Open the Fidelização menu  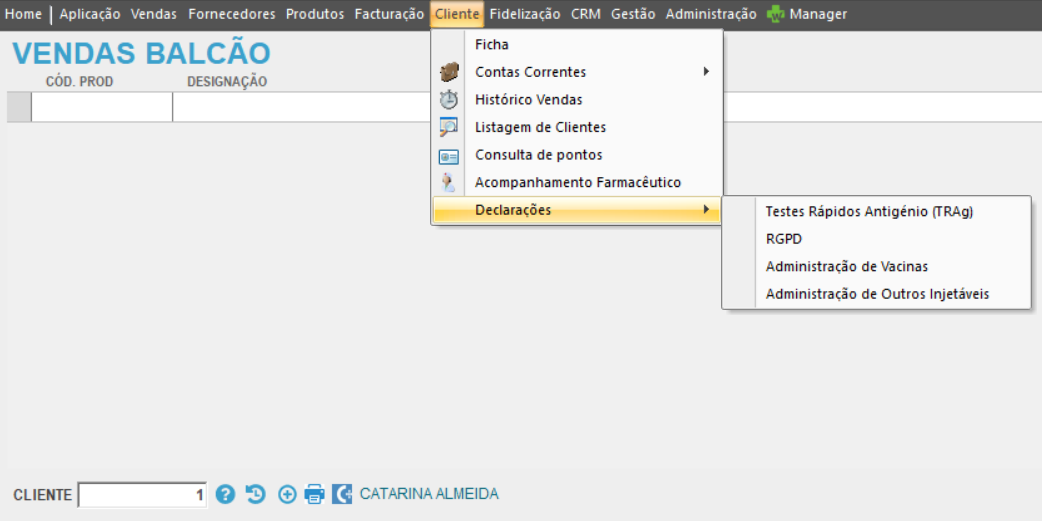click(x=525, y=14)
